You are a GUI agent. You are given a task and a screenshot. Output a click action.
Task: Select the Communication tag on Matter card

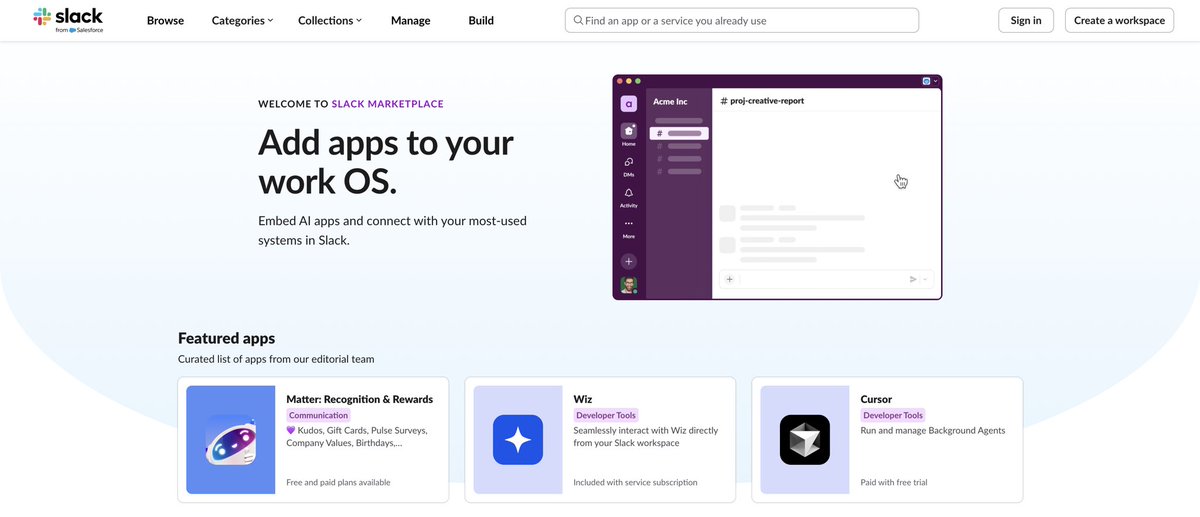click(x=319, y=415)
